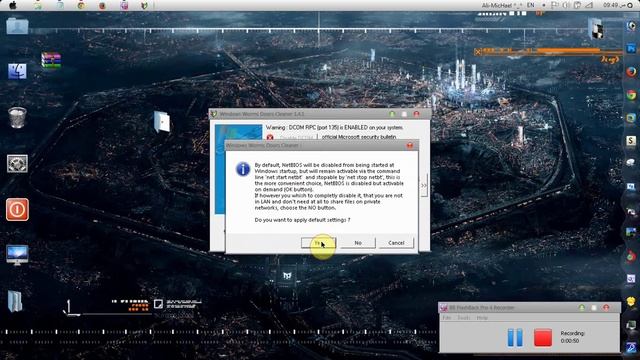Open the user folder desktop icon
The height and width of the screenshot is (360, 640).
[x=17, y=26]
